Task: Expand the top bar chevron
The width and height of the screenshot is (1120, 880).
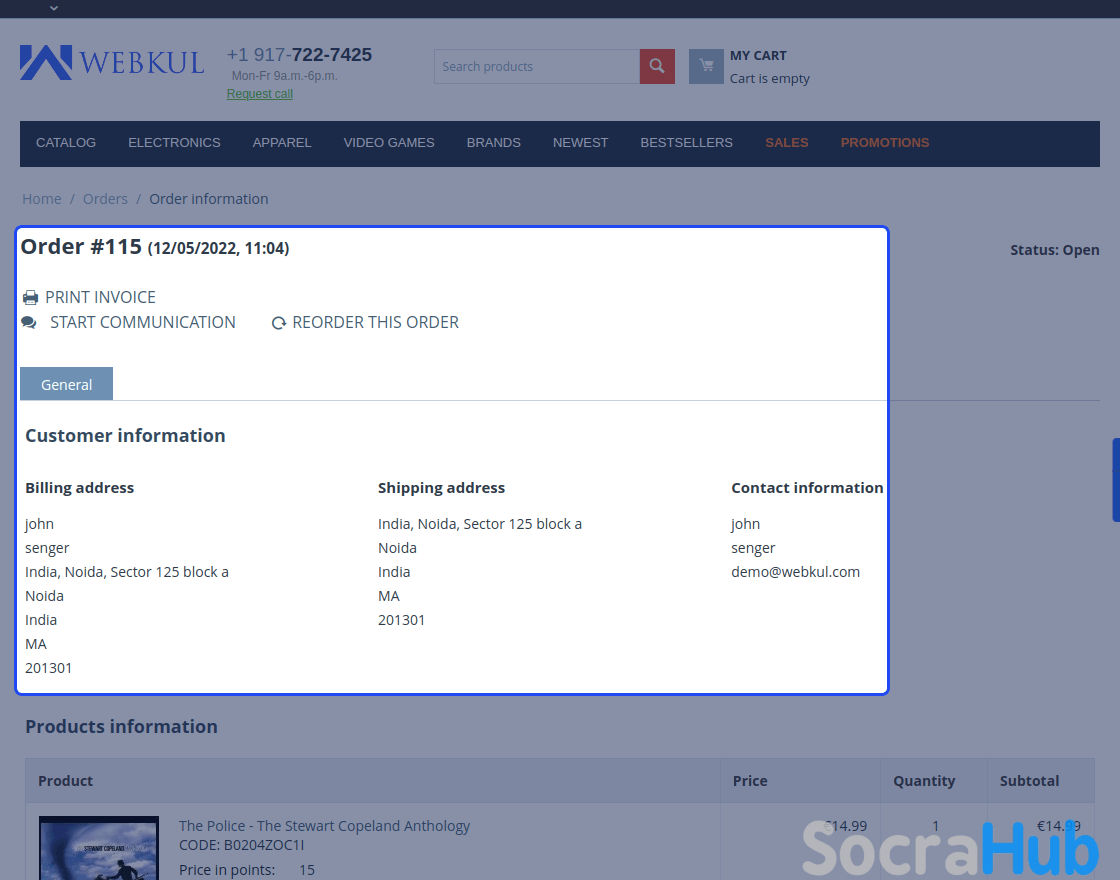Action: click(54, 8)
